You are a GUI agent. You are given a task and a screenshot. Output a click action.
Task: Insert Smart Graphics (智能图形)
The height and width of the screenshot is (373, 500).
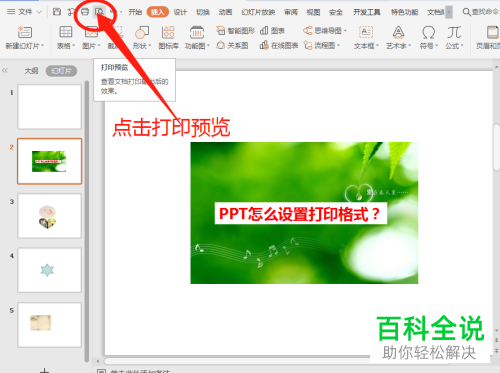pos(235,31)
